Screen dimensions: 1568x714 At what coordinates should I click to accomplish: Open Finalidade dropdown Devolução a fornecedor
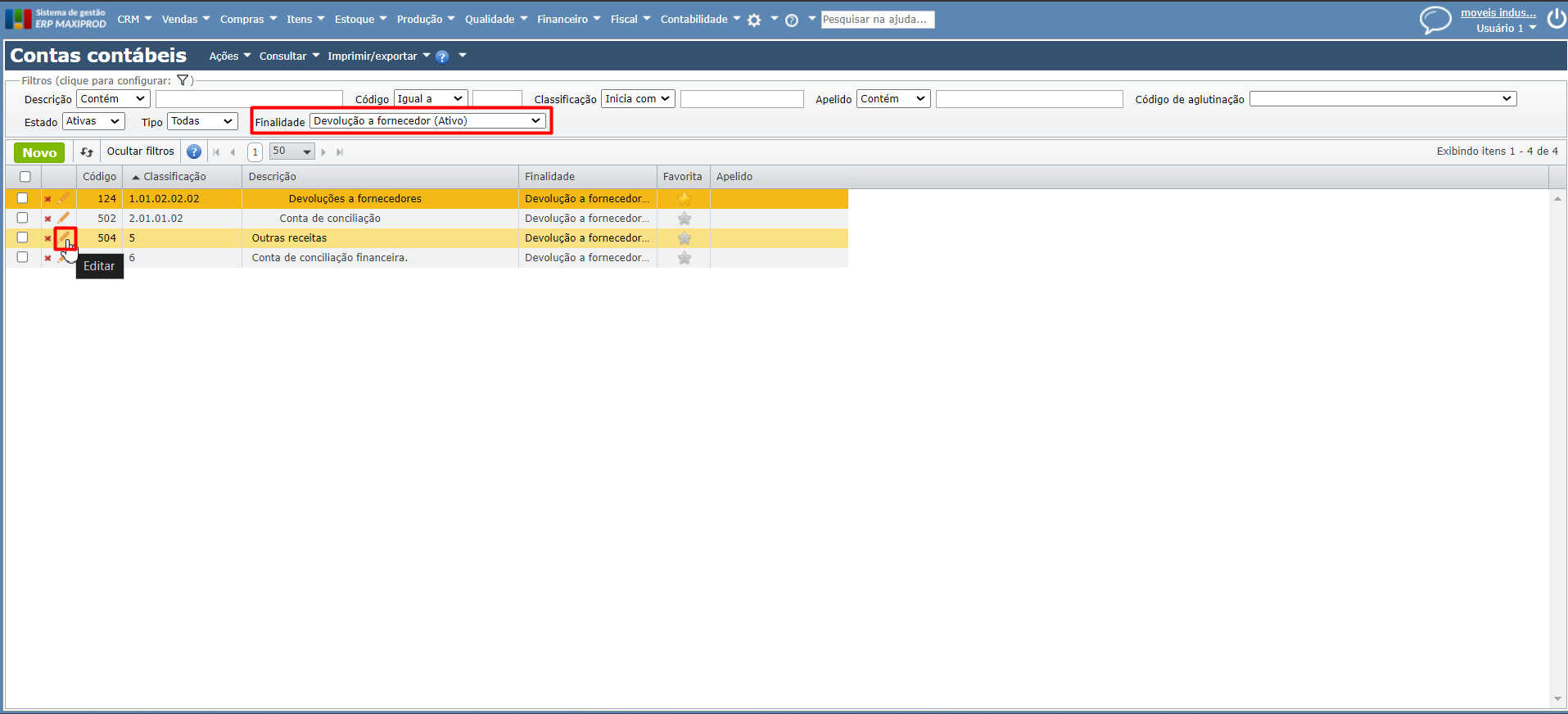point(427,121)
